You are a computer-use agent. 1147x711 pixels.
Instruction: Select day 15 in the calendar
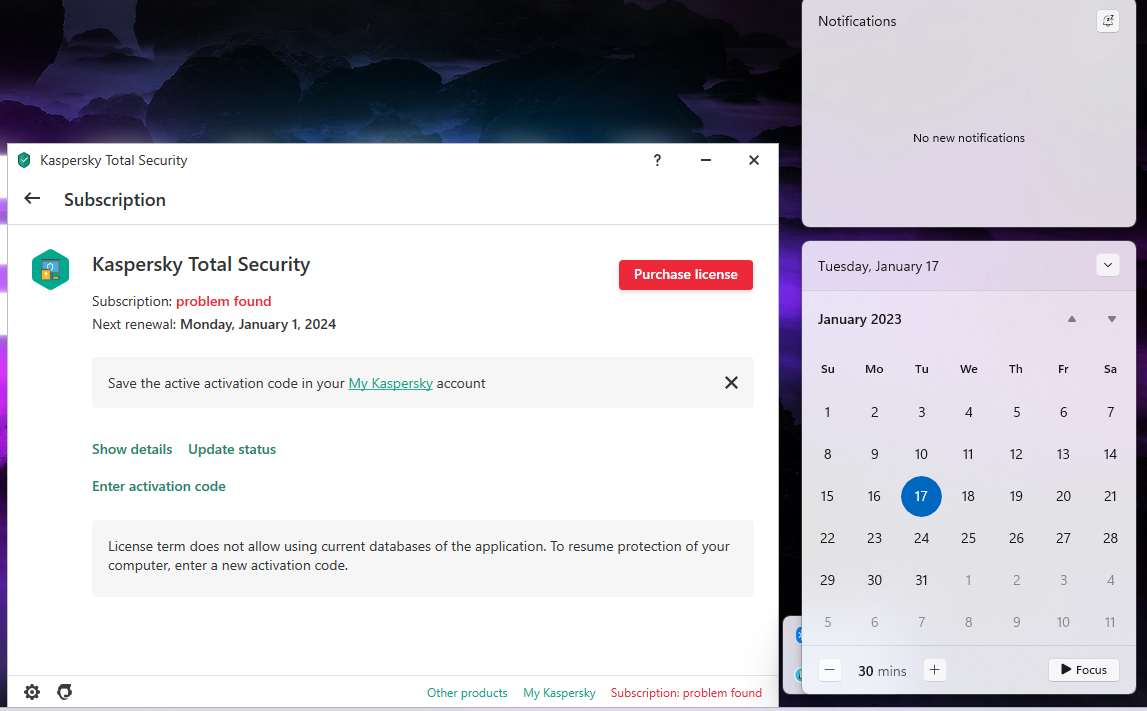click(x=827, y=496)
